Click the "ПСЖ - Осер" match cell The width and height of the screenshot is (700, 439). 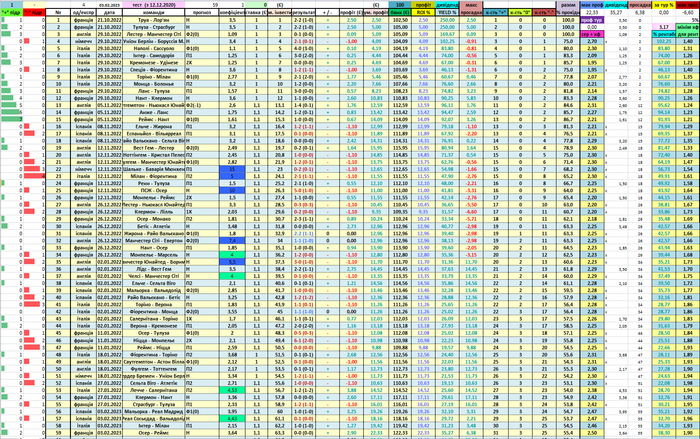pos(154,191)
